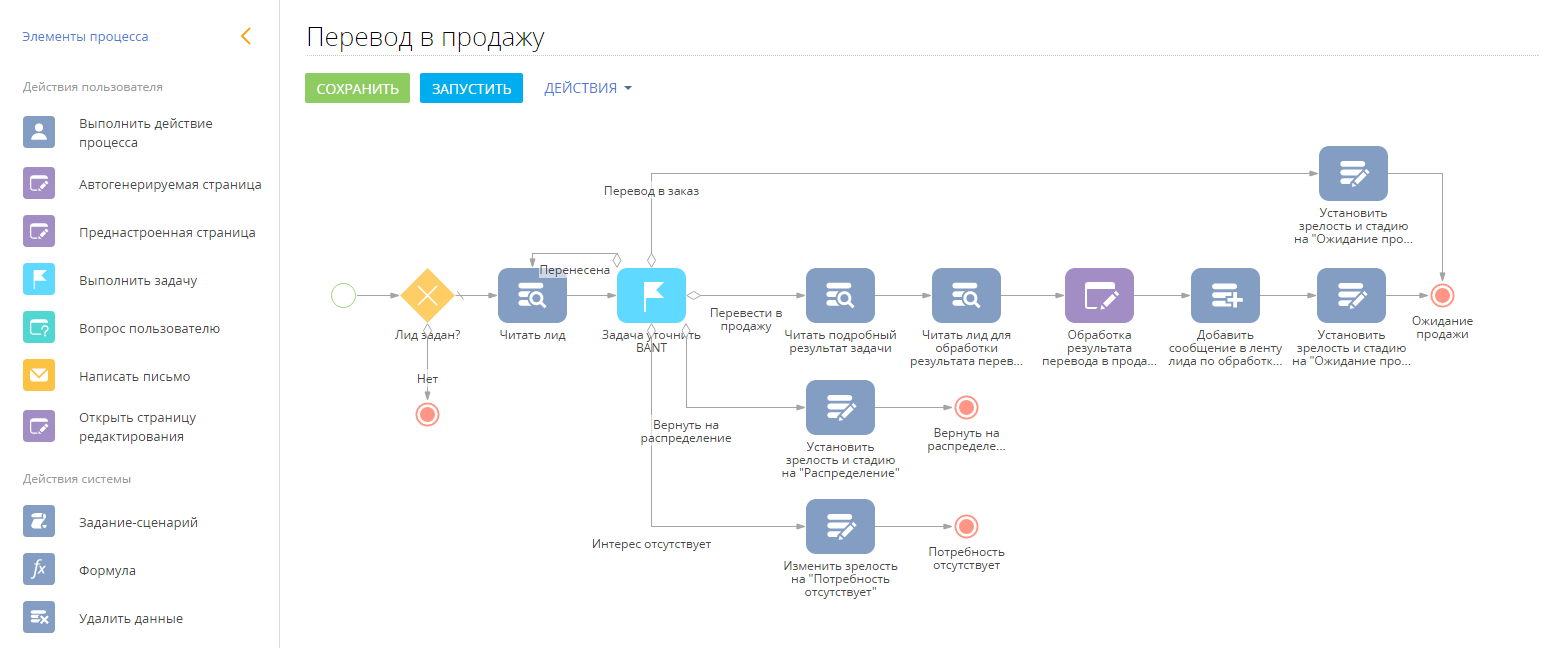
Task: Click the 'Добавить сообщение в ленту' node
Action: pos(1225,295)
